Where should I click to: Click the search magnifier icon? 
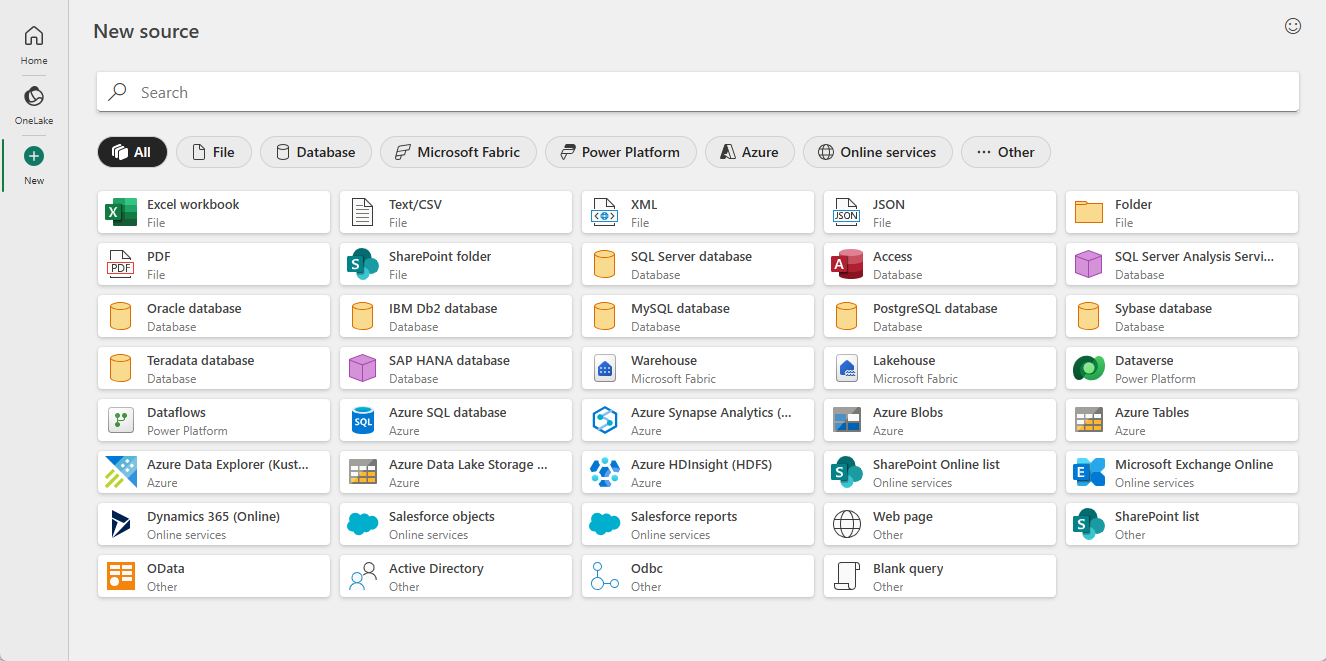(x=118, y=92)
